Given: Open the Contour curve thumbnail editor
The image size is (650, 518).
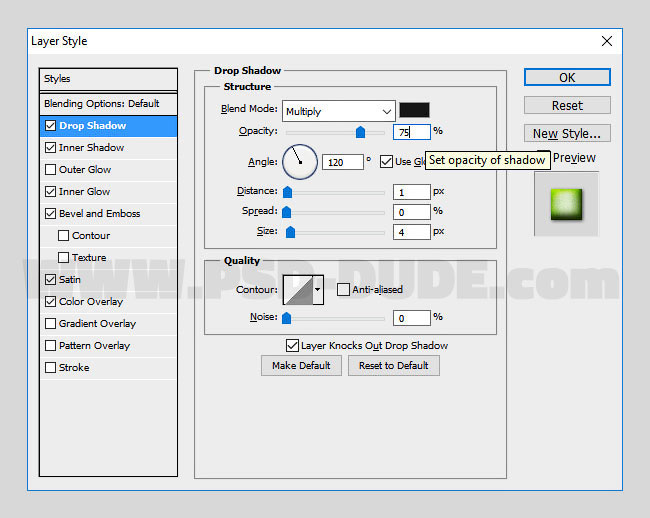Looking at the screenshot, I should [x=298, y=290].
